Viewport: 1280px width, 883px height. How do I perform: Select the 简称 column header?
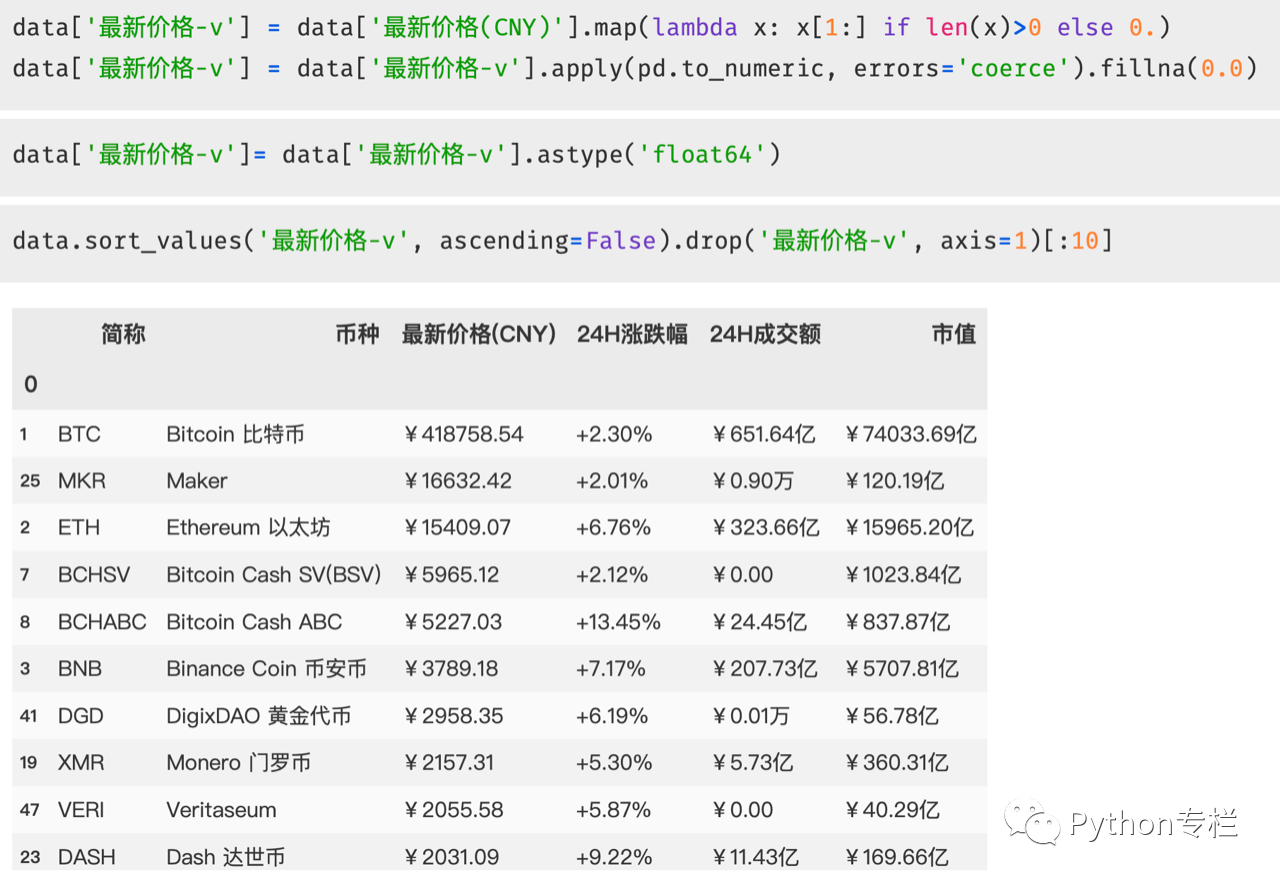(123, 334)
